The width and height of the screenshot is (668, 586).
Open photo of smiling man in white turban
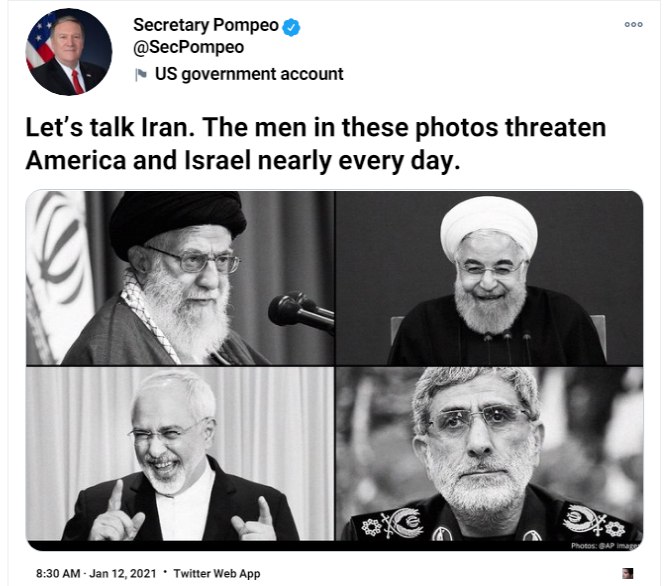[489, 278]
